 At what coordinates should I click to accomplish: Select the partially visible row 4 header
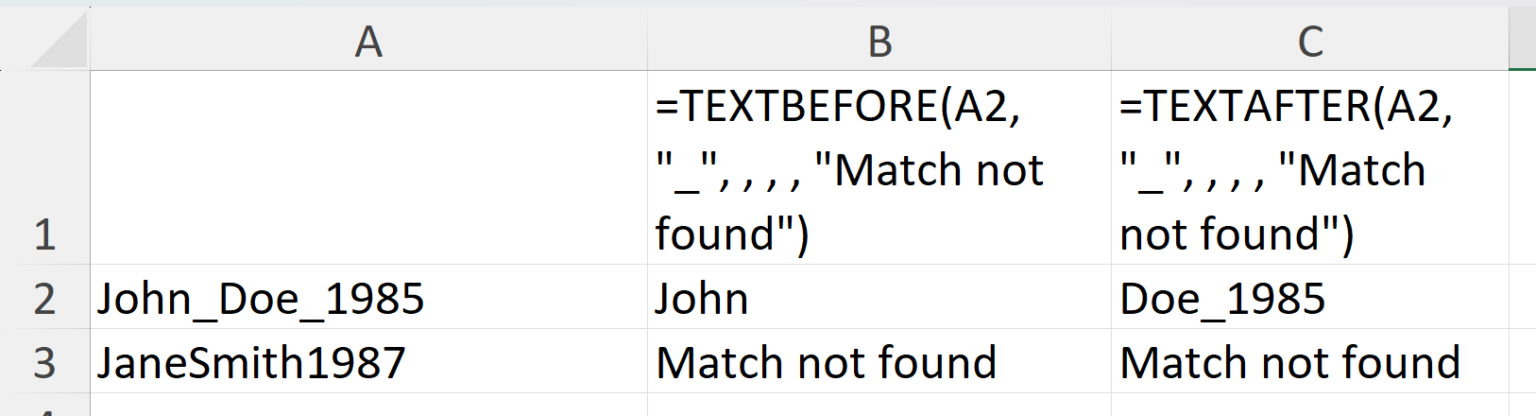pos(44,408)
